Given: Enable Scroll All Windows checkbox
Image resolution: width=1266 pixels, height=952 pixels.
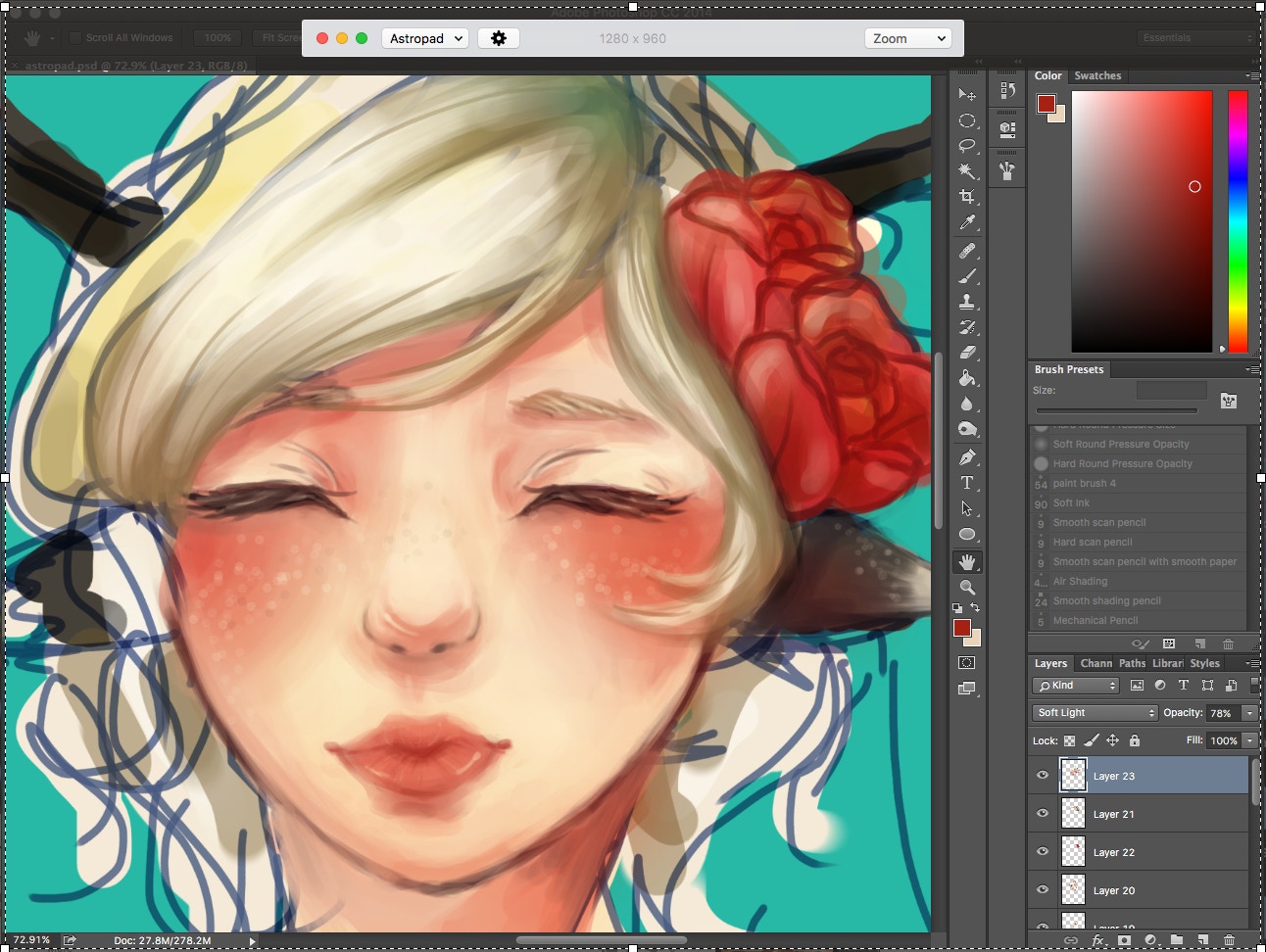Looking at the screenshot, I should 74,38.
